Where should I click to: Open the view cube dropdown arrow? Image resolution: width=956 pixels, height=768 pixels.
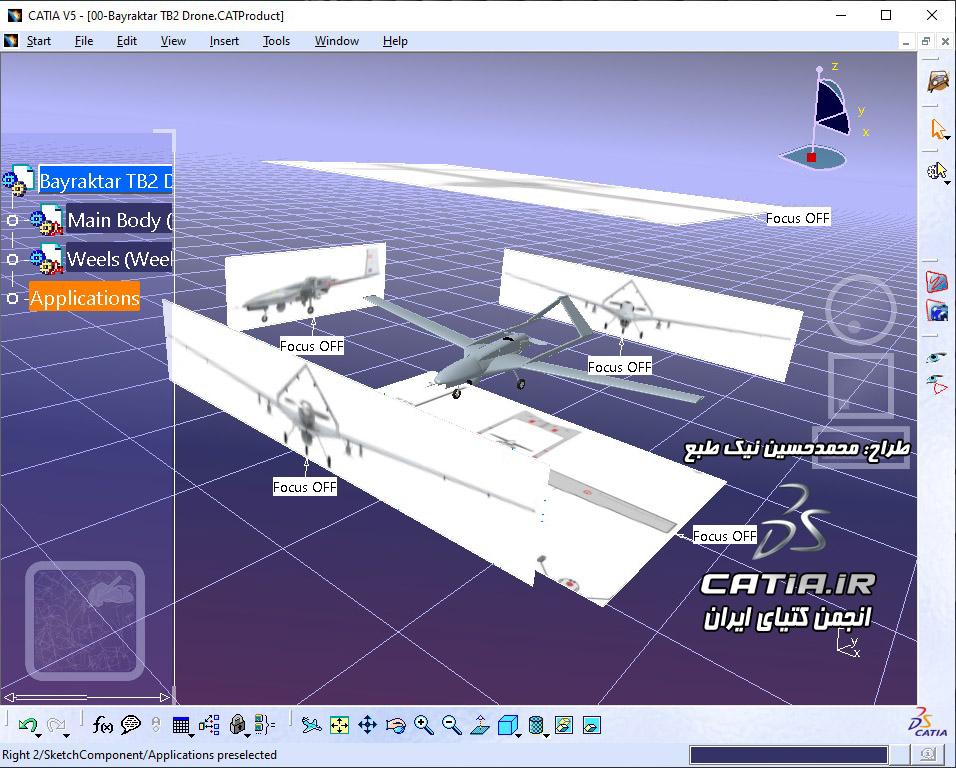pyautogui.click(x=518, y=736)
